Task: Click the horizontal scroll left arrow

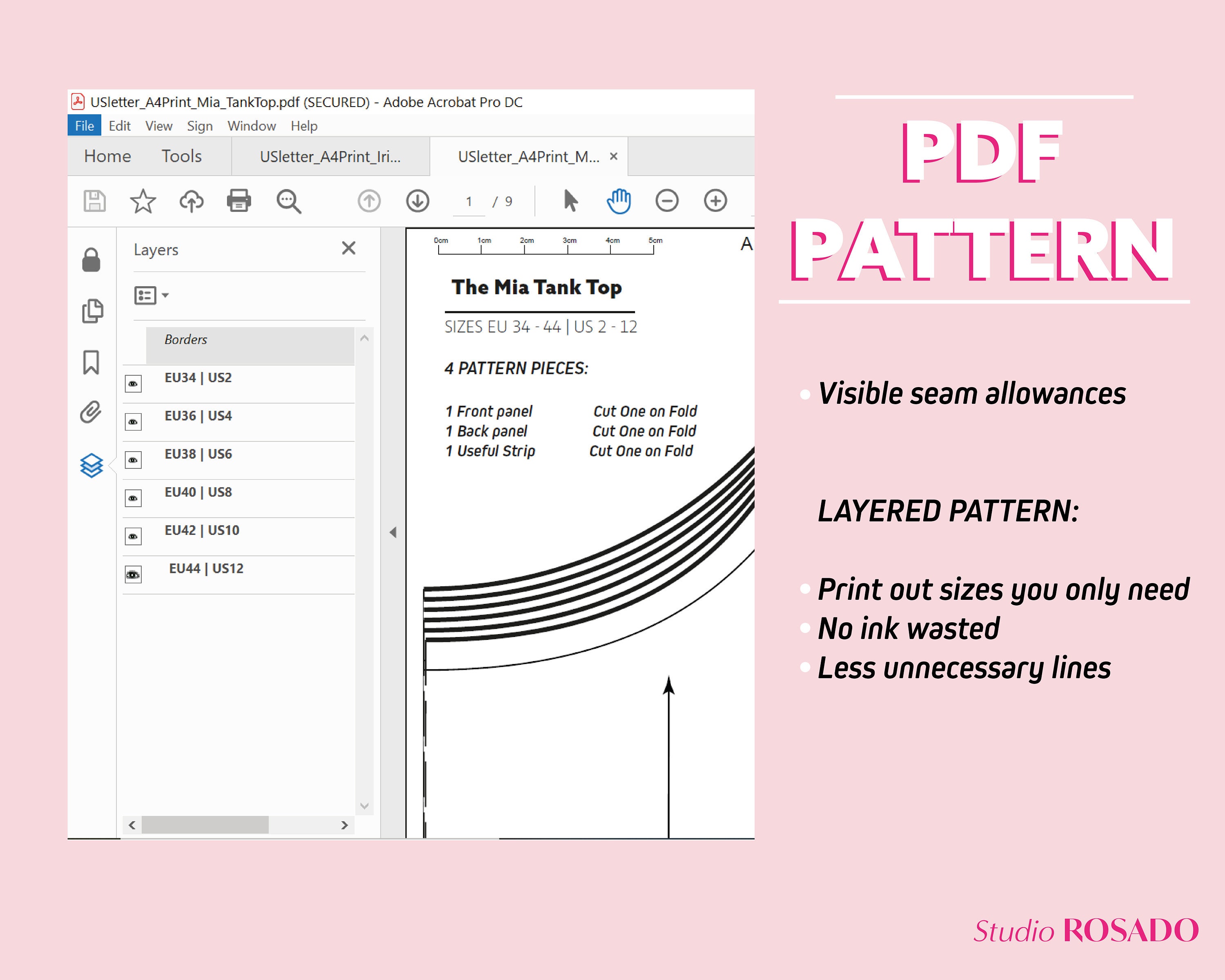Action: pos(132,825)
